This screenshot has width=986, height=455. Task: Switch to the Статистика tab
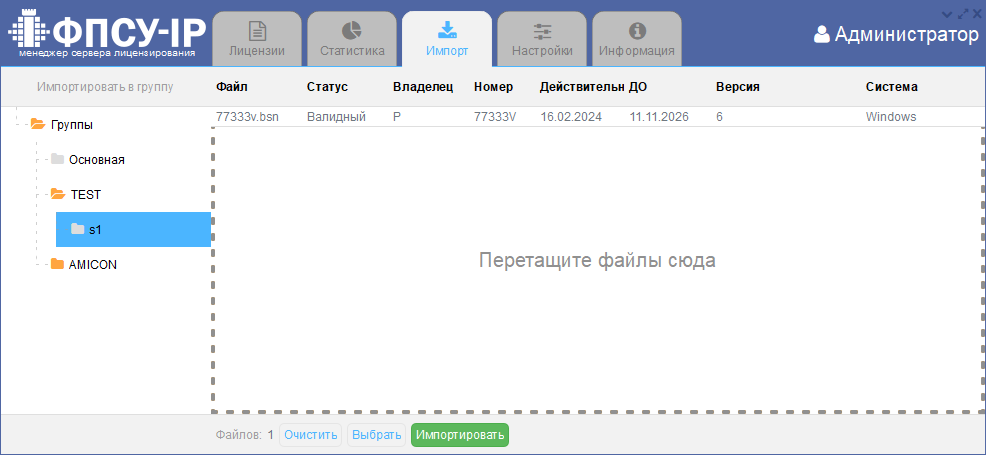point(352,40)
